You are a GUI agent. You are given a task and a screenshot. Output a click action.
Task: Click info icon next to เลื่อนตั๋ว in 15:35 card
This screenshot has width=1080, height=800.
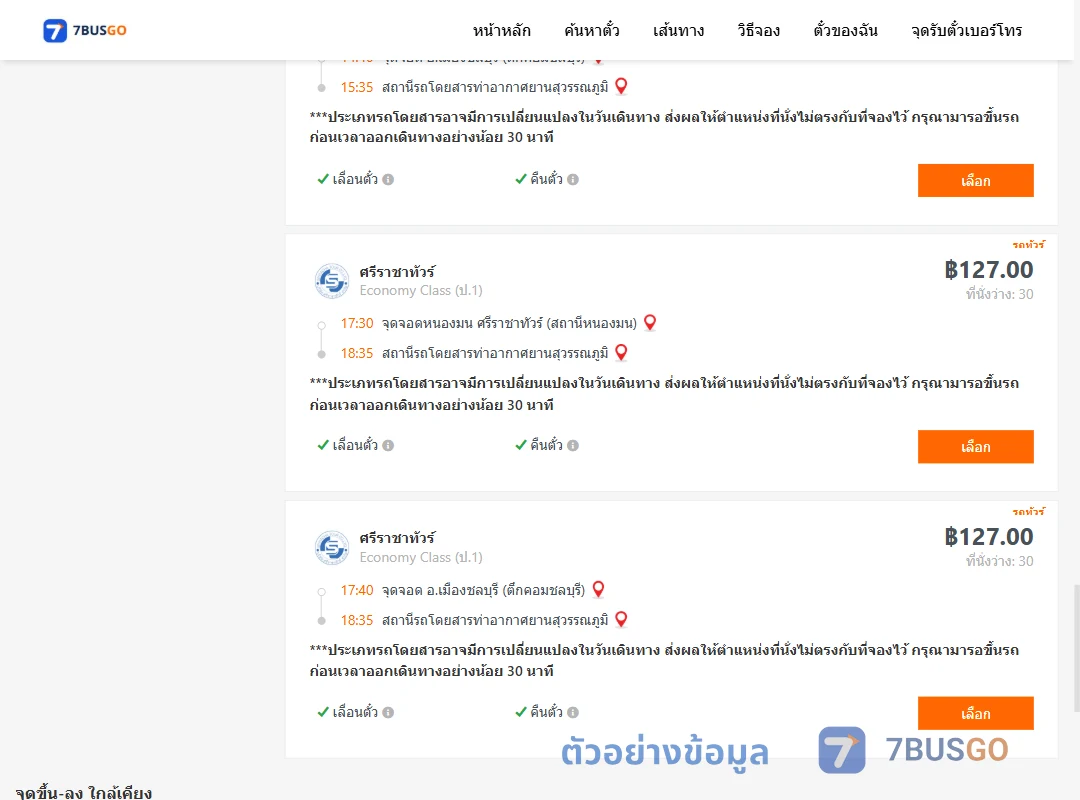388,179
